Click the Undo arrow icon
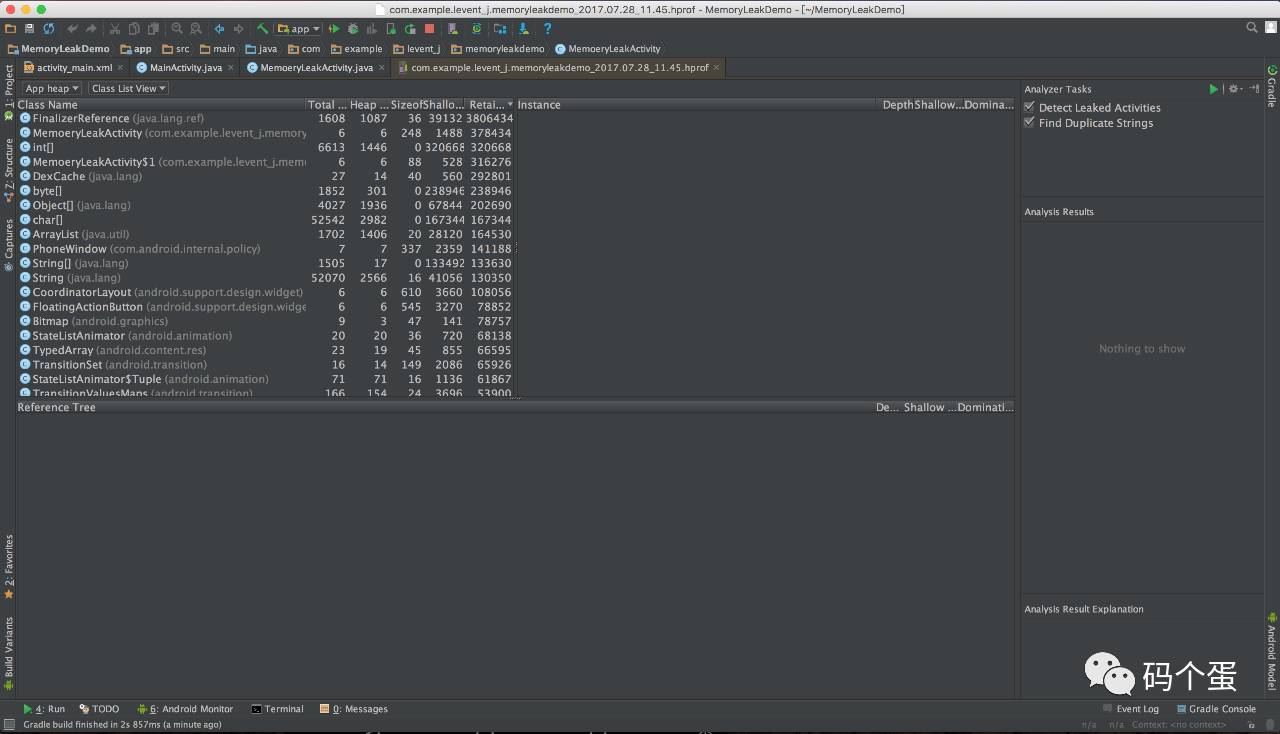This screenshot has width=1280, height=734. pos(73,29)
